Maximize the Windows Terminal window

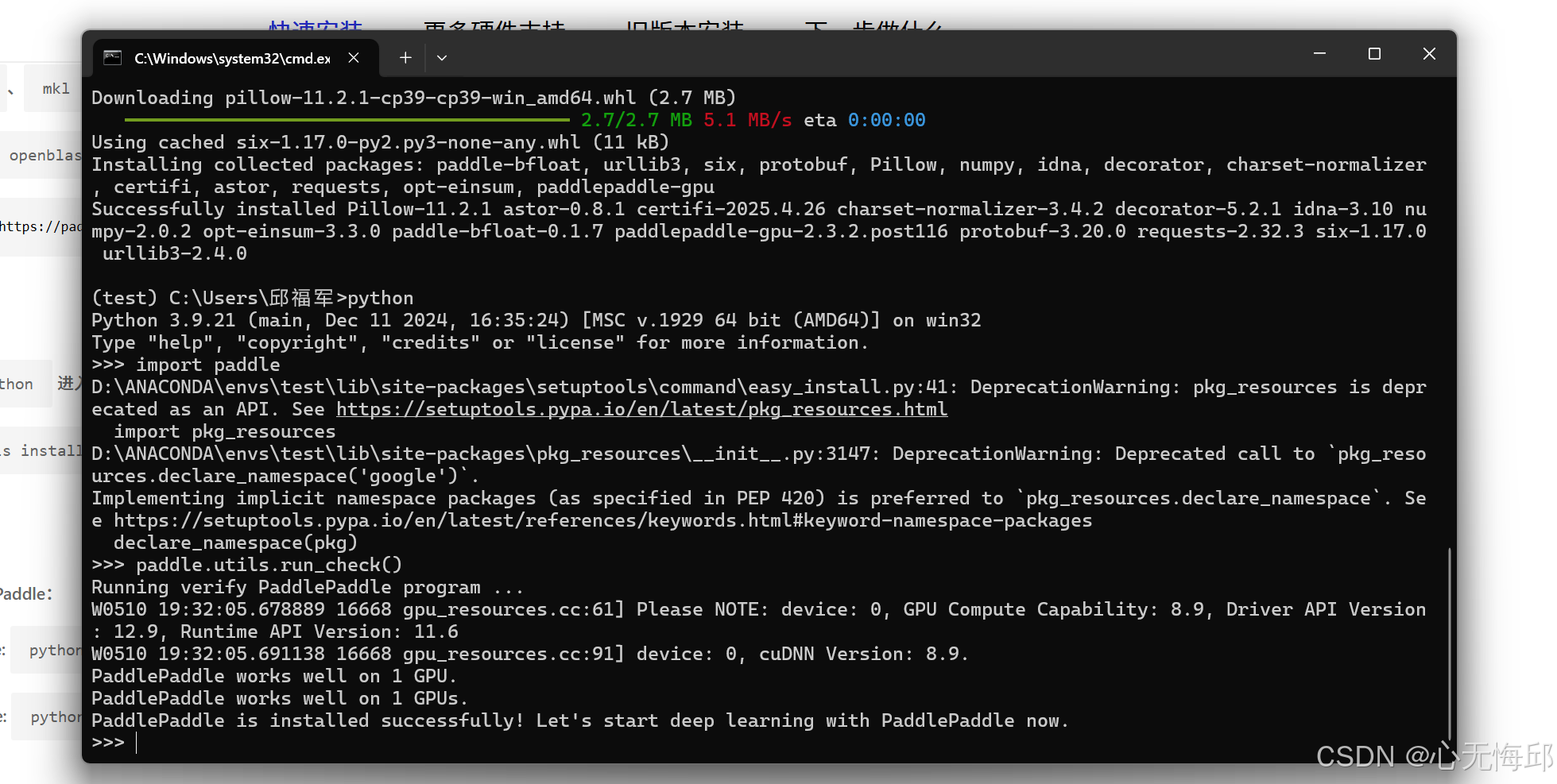coord(1374,54)
